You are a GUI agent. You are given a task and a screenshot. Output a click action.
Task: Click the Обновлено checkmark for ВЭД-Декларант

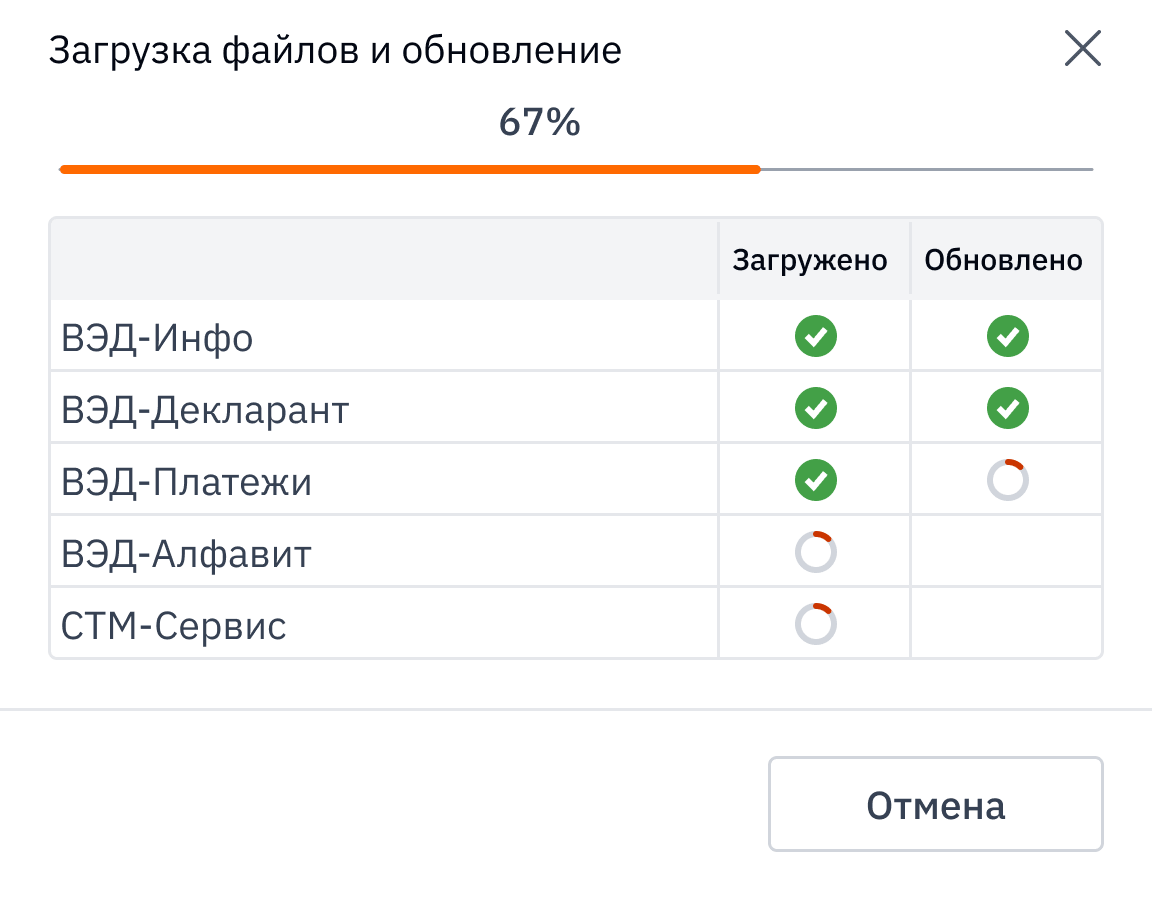pyautogui.click(x=1007, y=408)
